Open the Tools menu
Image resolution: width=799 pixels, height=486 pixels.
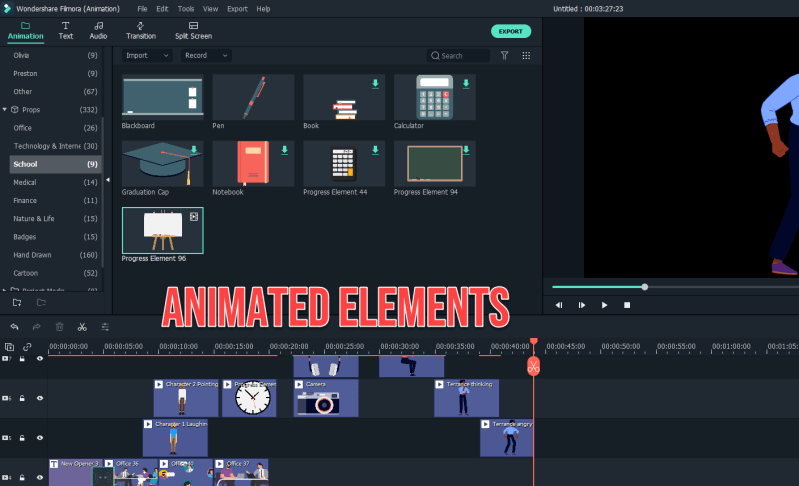186,9
